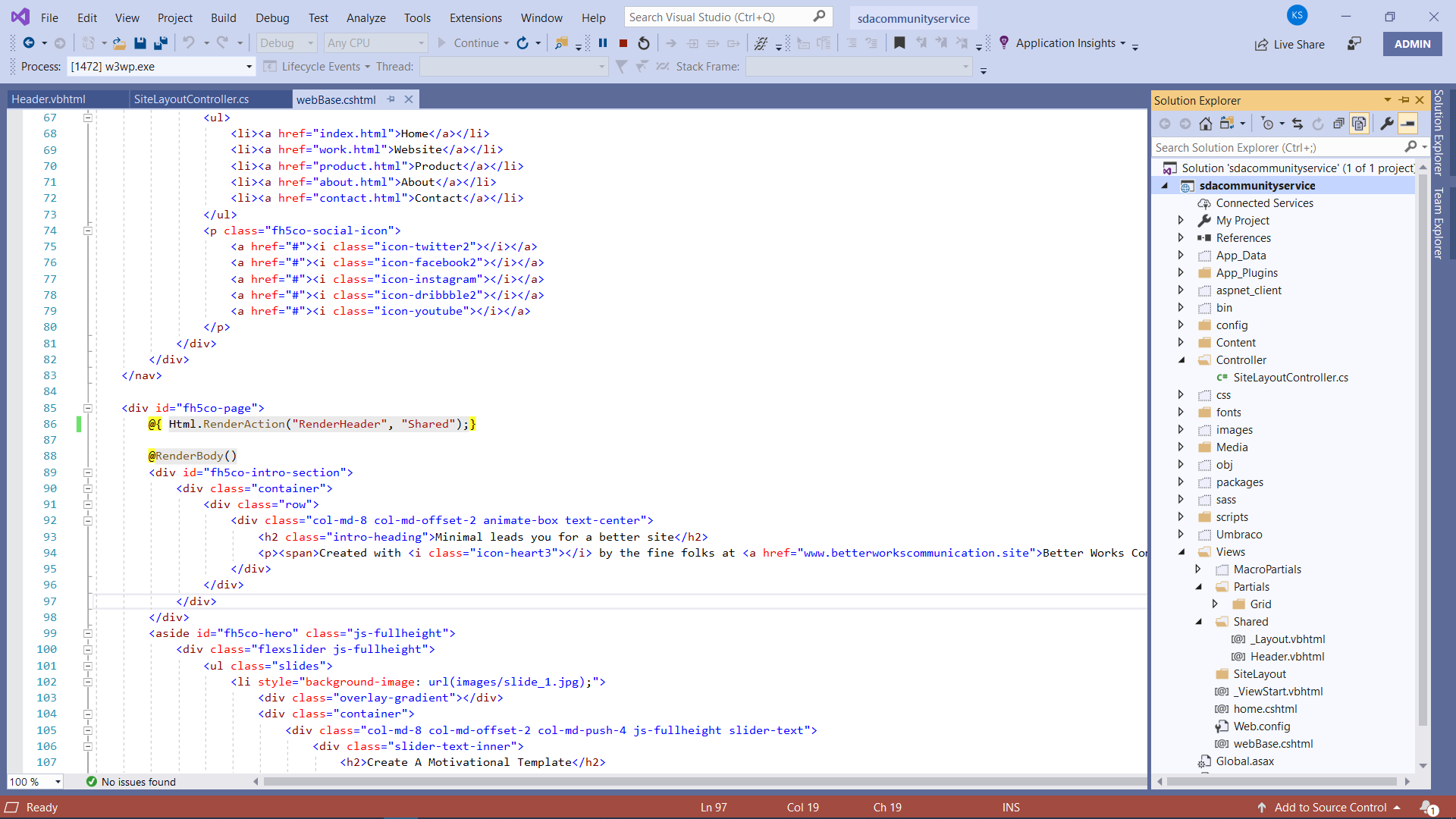Select SiteLayoutController.cs in Solution Explorer
The height and width of the screenshot is (819, 1456).
pos(1290,378)
